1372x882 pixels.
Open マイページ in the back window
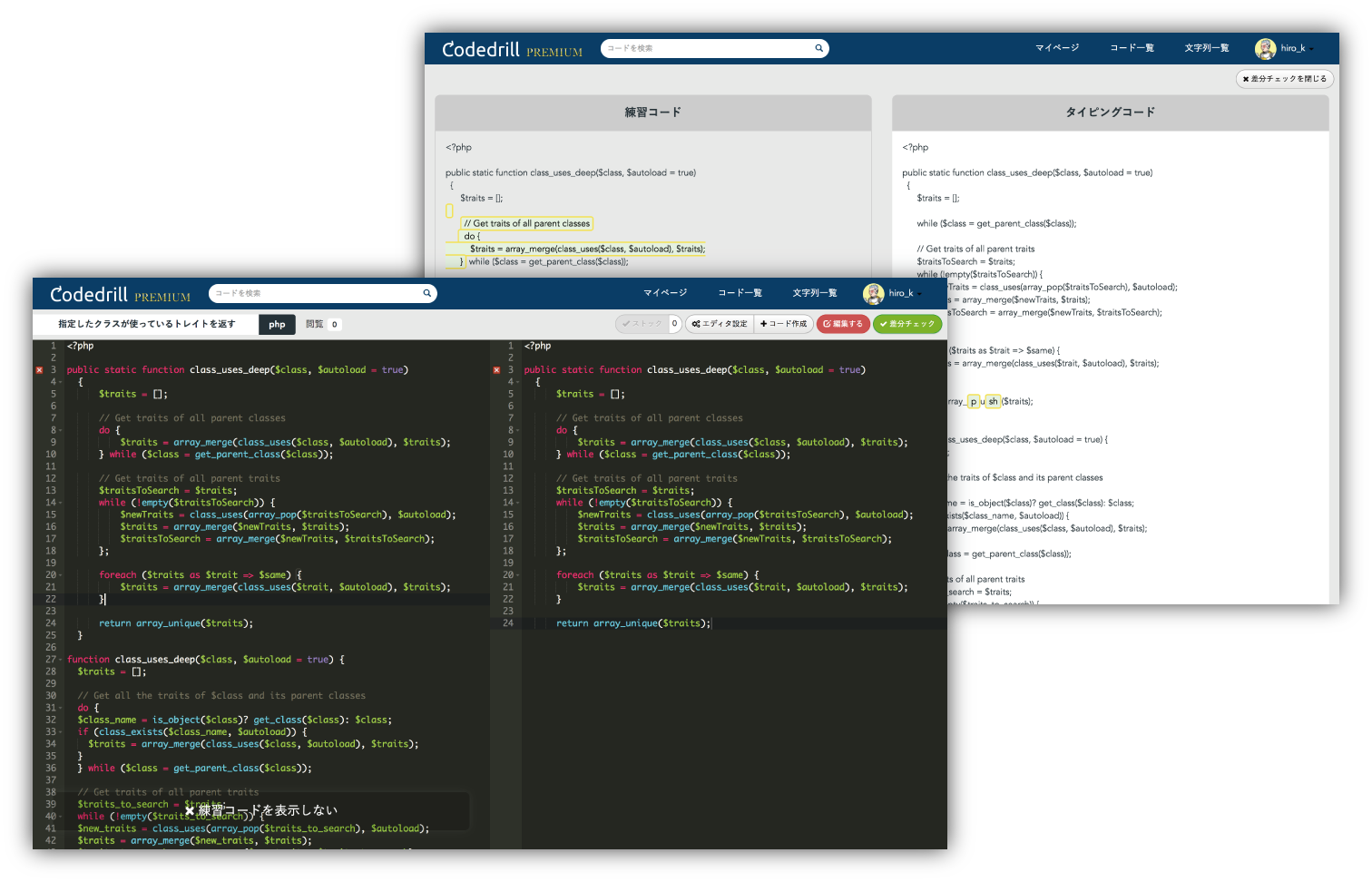1057,48
